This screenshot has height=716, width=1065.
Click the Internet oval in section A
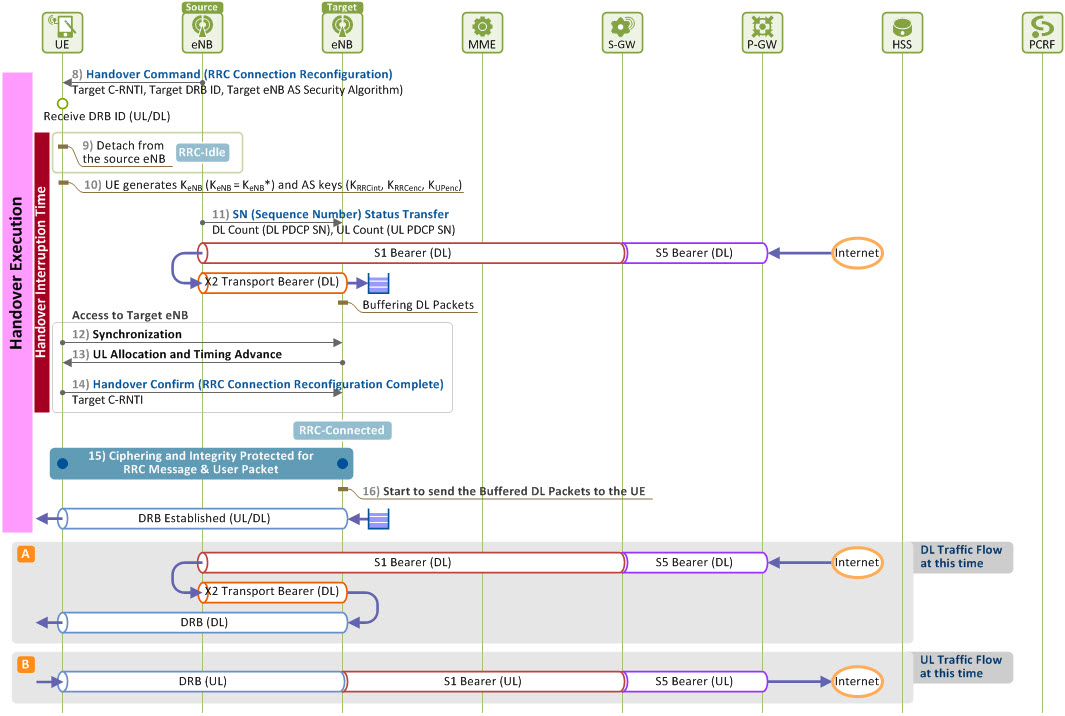[x=857, y=562]
